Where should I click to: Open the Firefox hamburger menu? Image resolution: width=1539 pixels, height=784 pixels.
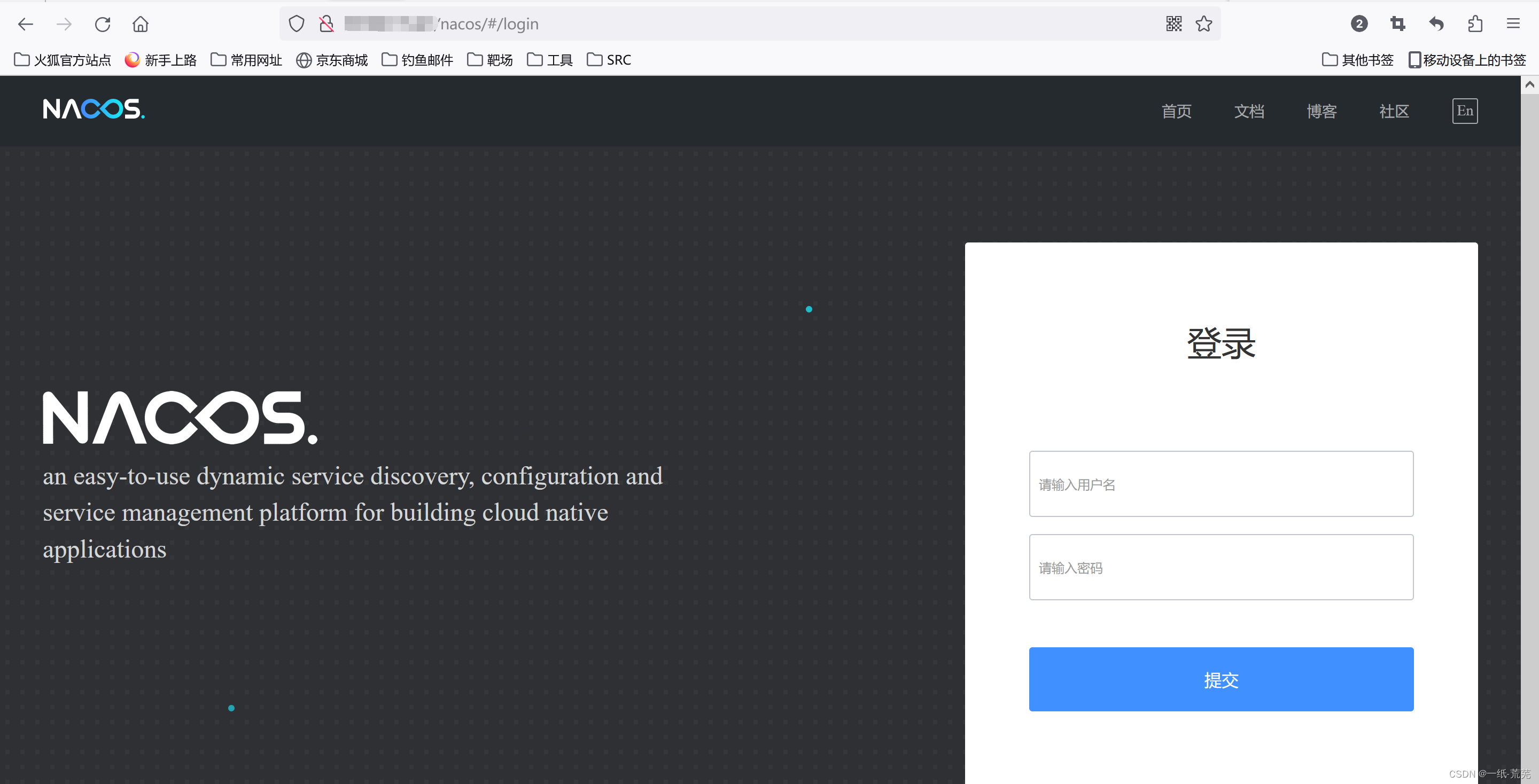(1513, 24)
